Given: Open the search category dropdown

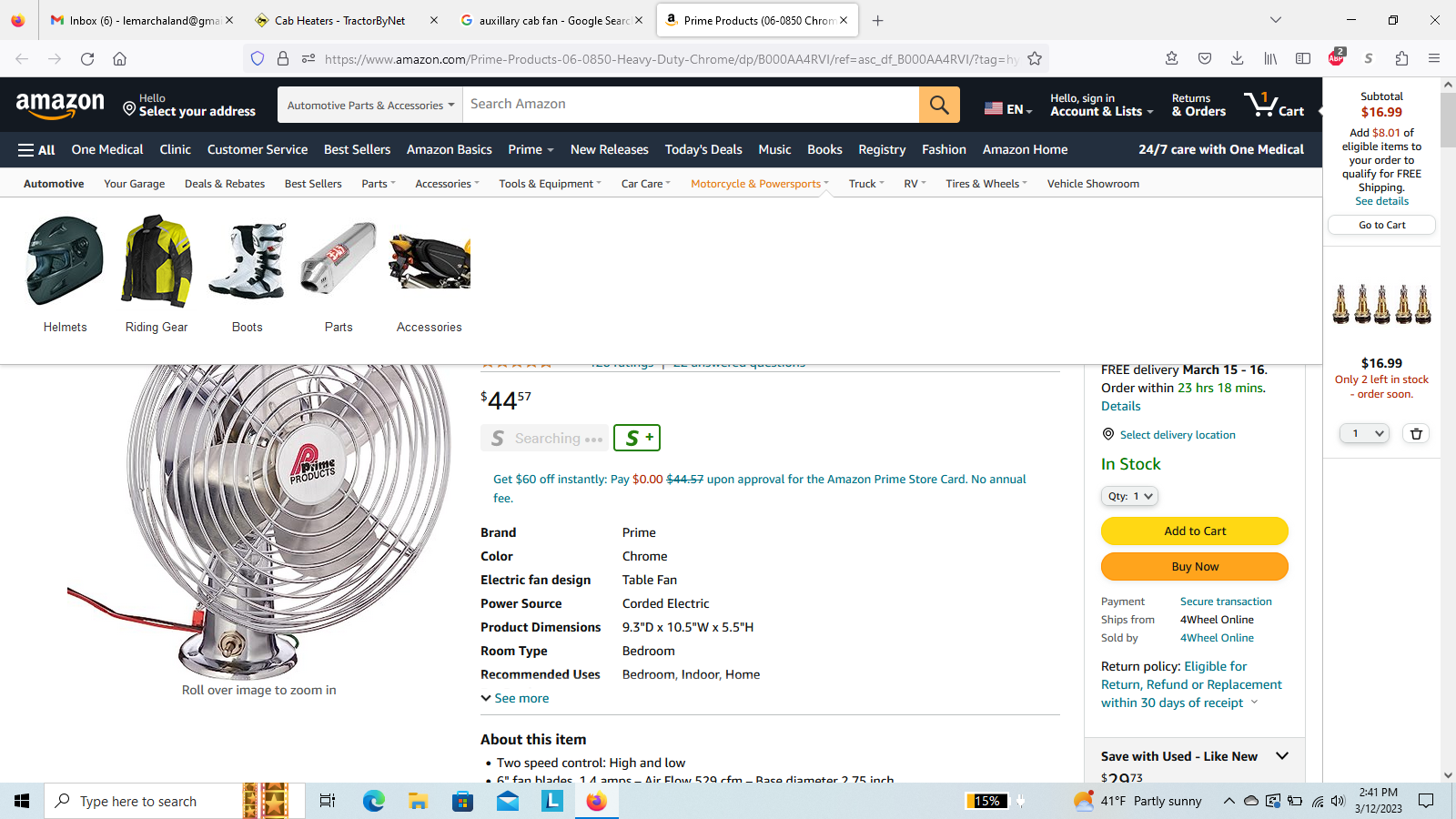Looking at the screenshot, I should pos(370,106).
